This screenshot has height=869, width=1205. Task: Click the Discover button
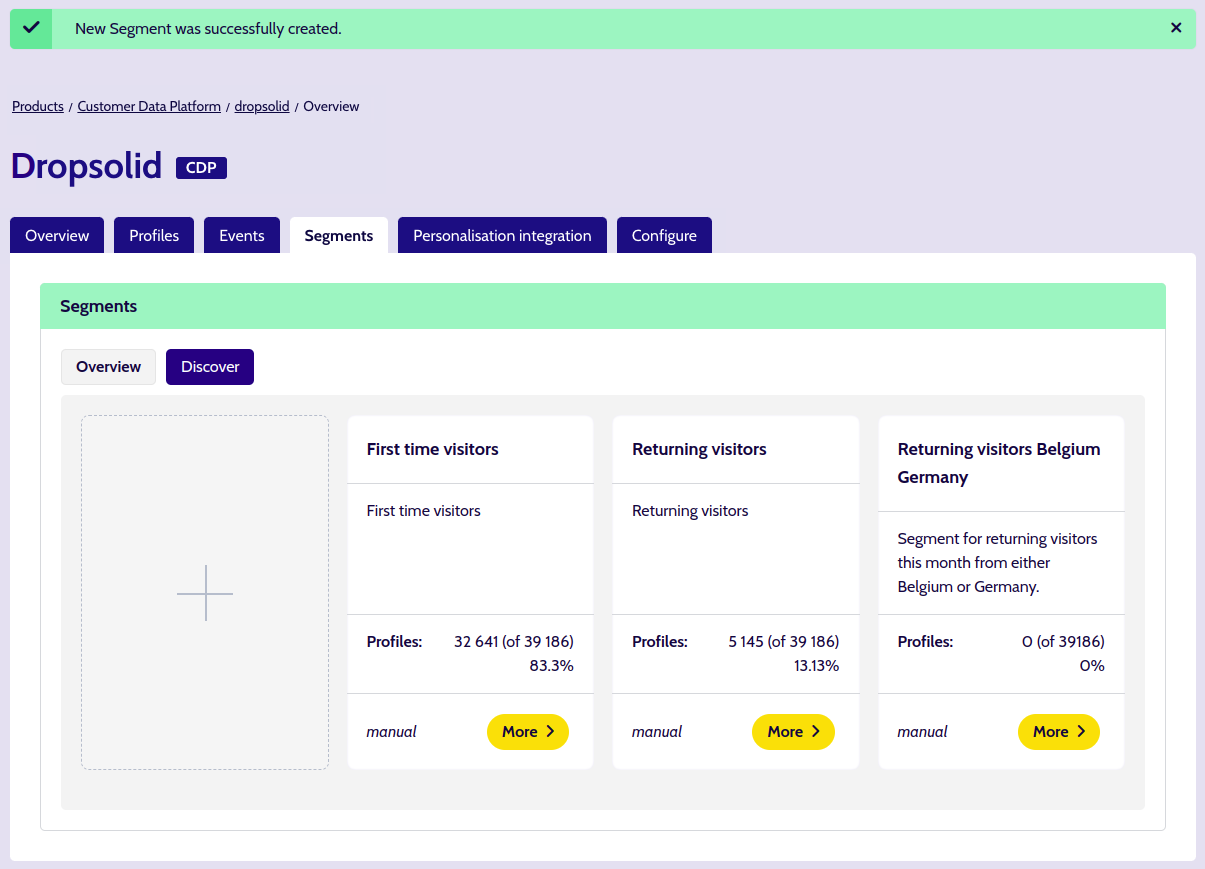pyautogui.click(x=210, y=367)
